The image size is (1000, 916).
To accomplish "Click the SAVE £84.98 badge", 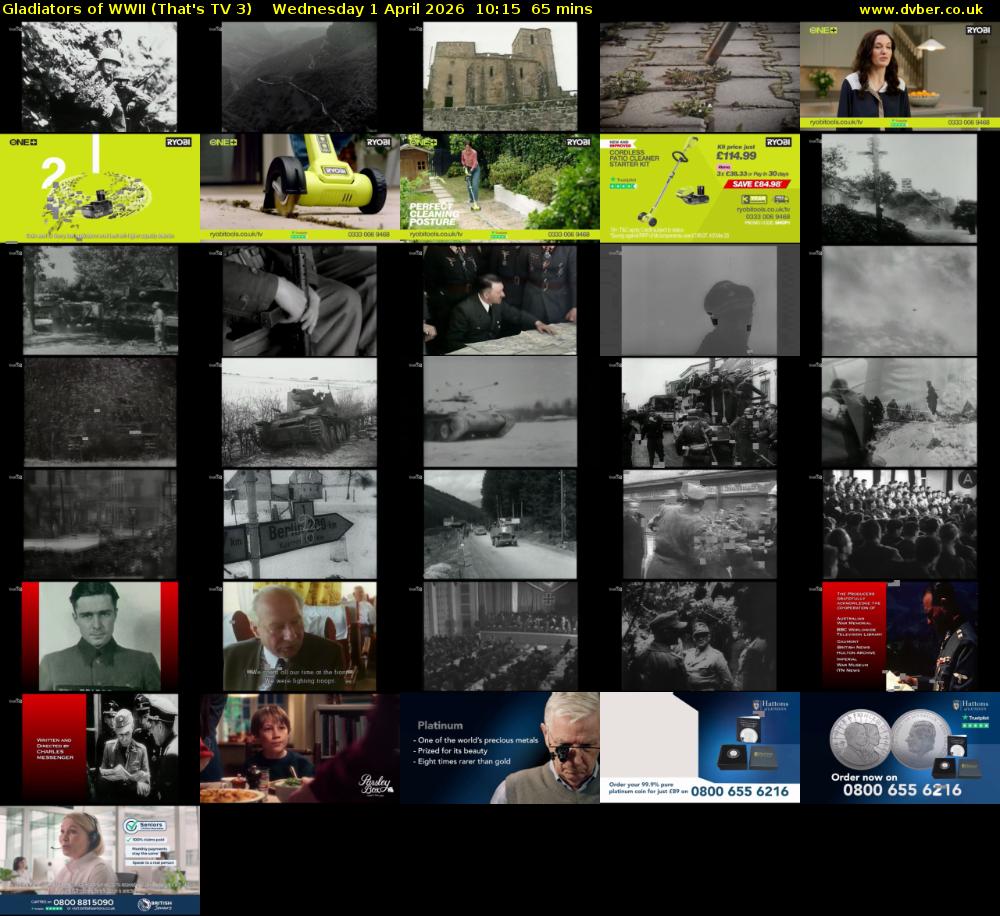I will tap(756, 183).
